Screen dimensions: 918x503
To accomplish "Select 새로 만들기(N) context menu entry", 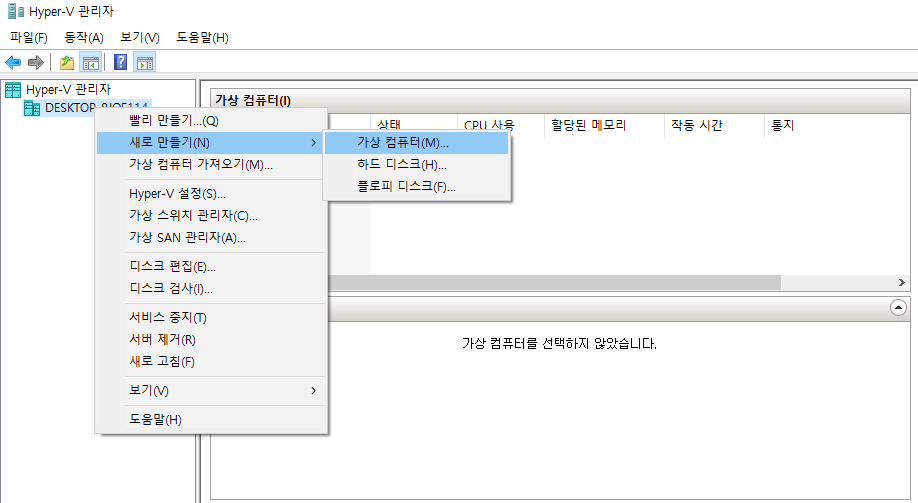I will coord(210,143).
